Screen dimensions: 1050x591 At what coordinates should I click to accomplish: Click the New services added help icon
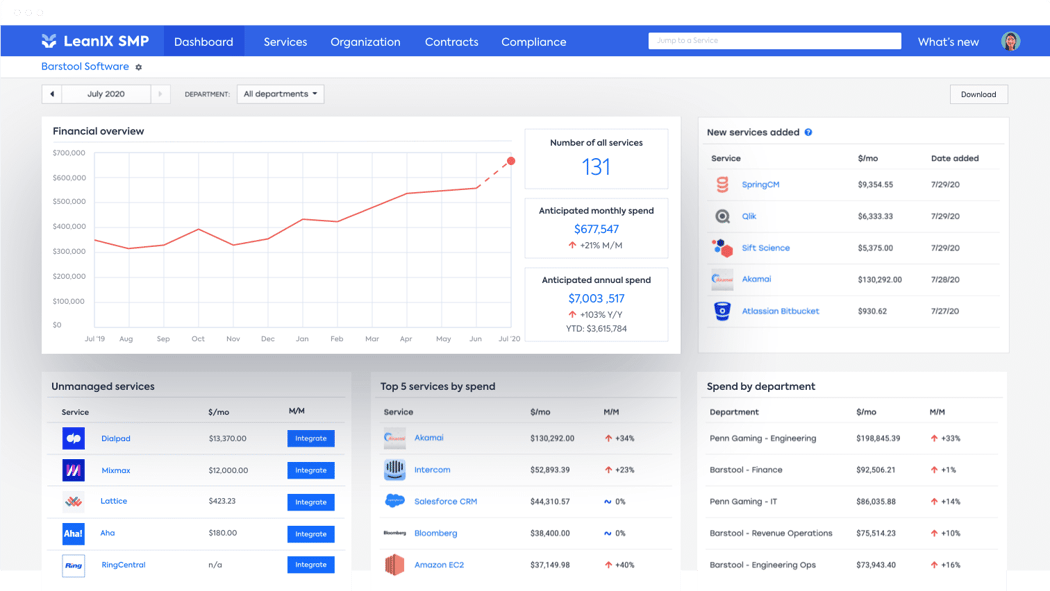[x=808, y=133]
